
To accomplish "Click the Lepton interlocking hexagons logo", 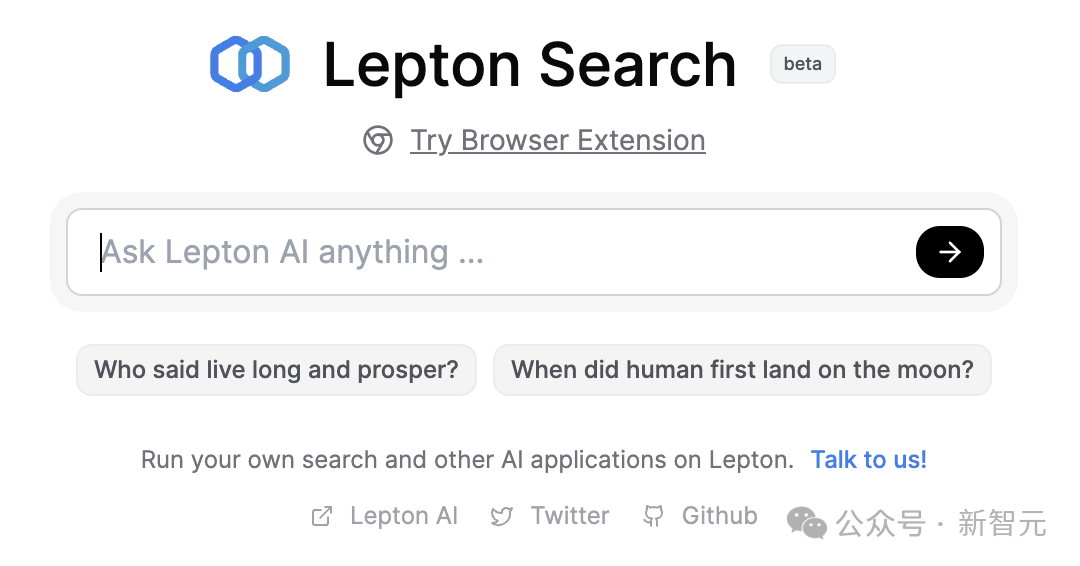I will tap(249, 64).
